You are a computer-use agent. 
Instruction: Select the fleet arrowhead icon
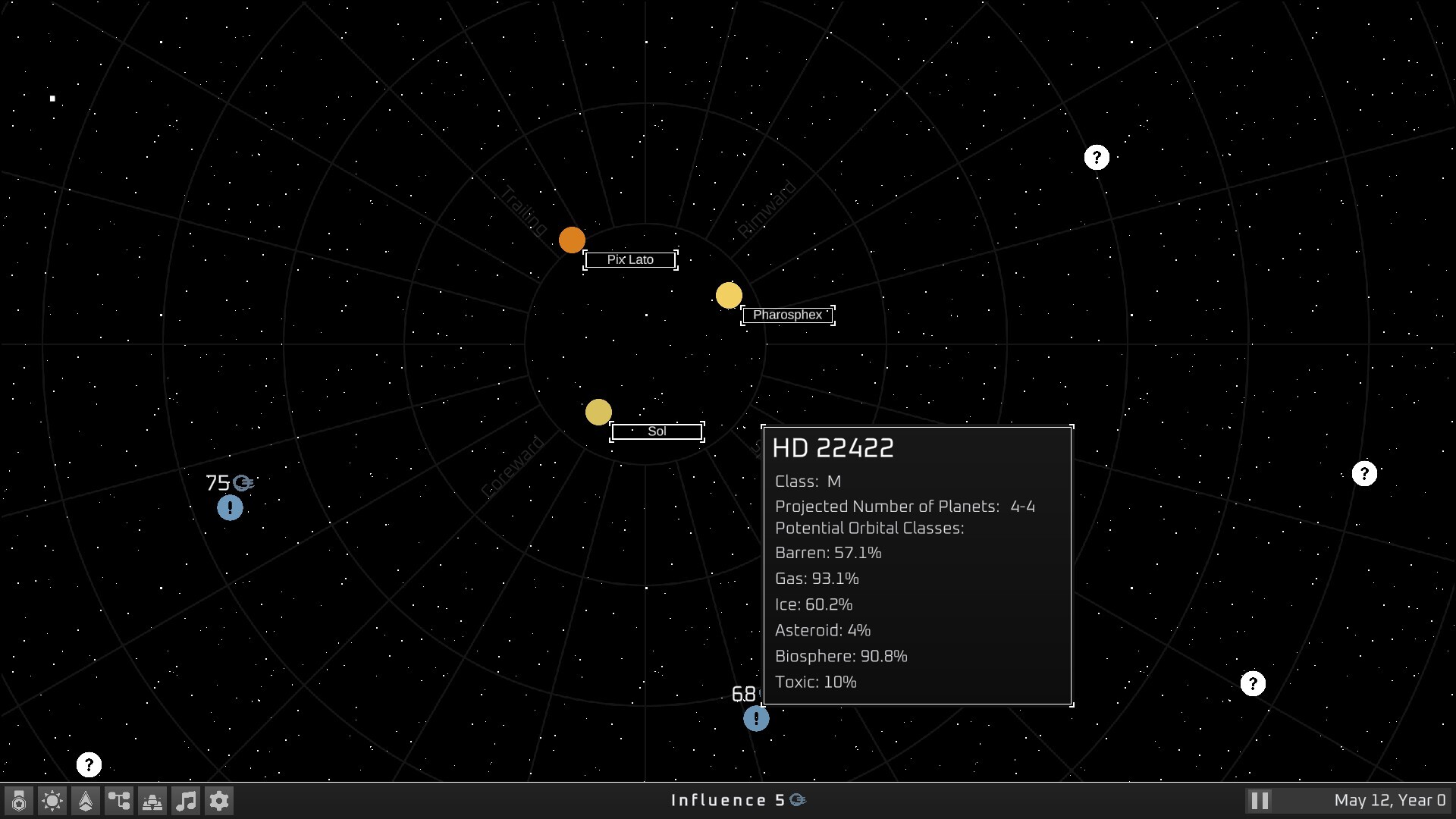click(85, 800)
